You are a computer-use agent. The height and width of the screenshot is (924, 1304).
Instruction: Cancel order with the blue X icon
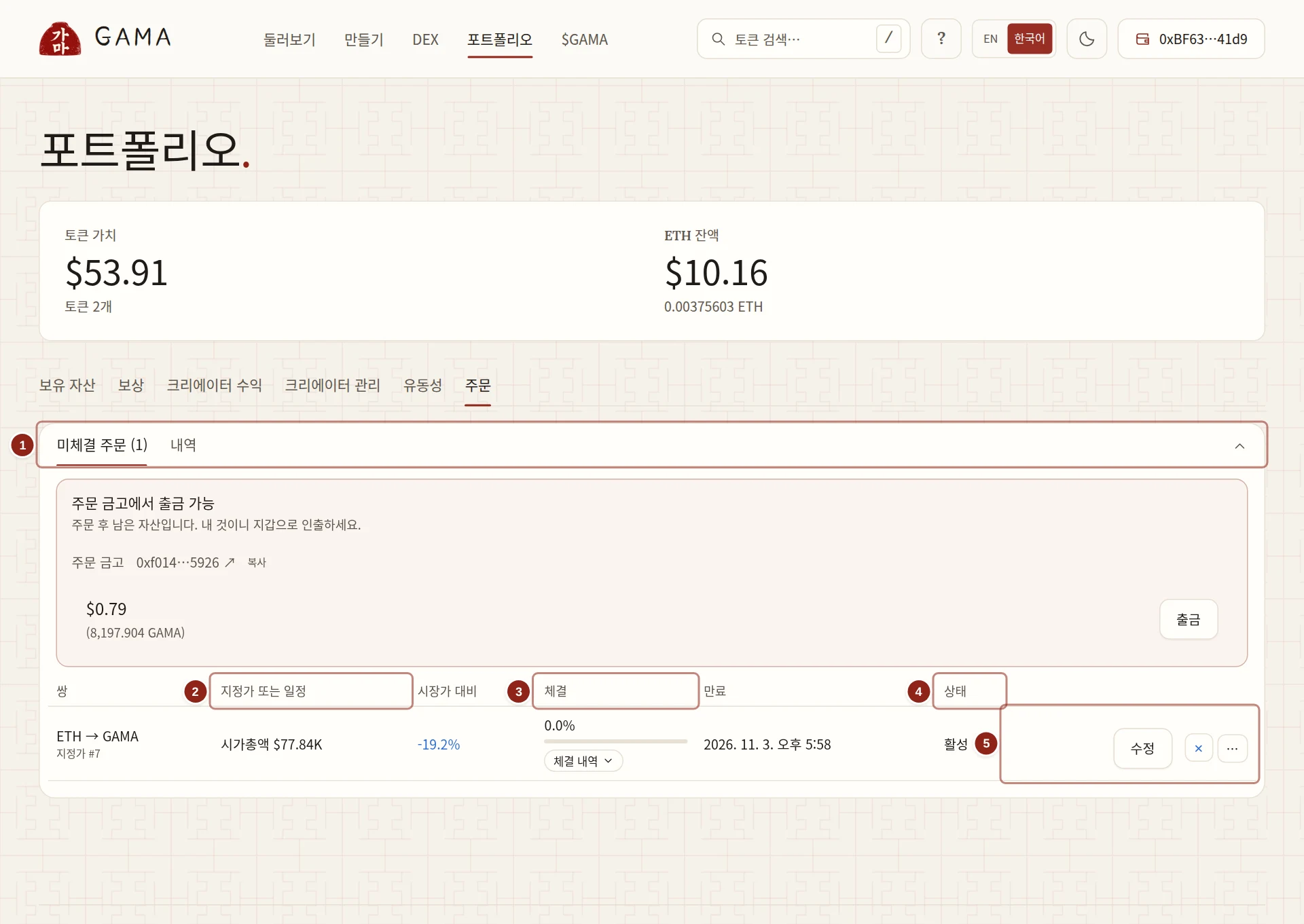(1198, 748)
